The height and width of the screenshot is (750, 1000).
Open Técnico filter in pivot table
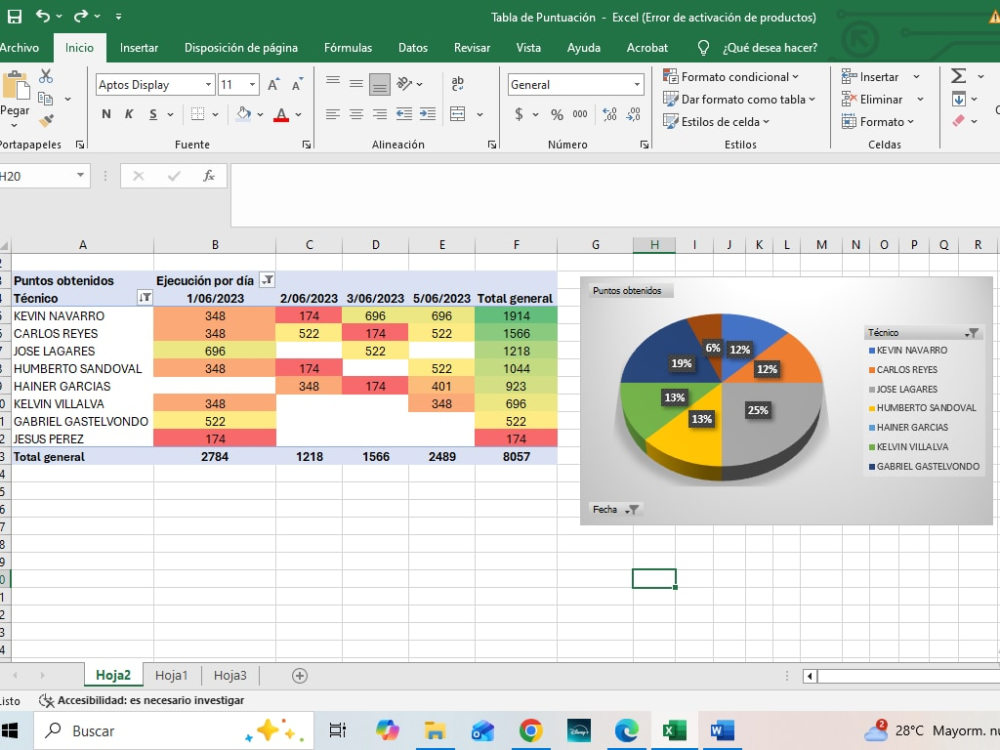[145, 297]
